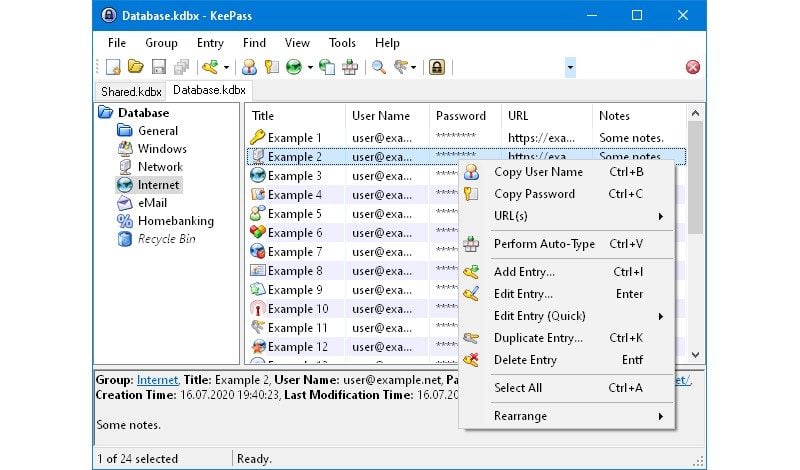Click the red close icon in toolbar
The width and height of the screenshot is (800, 470).
point(692,68)
